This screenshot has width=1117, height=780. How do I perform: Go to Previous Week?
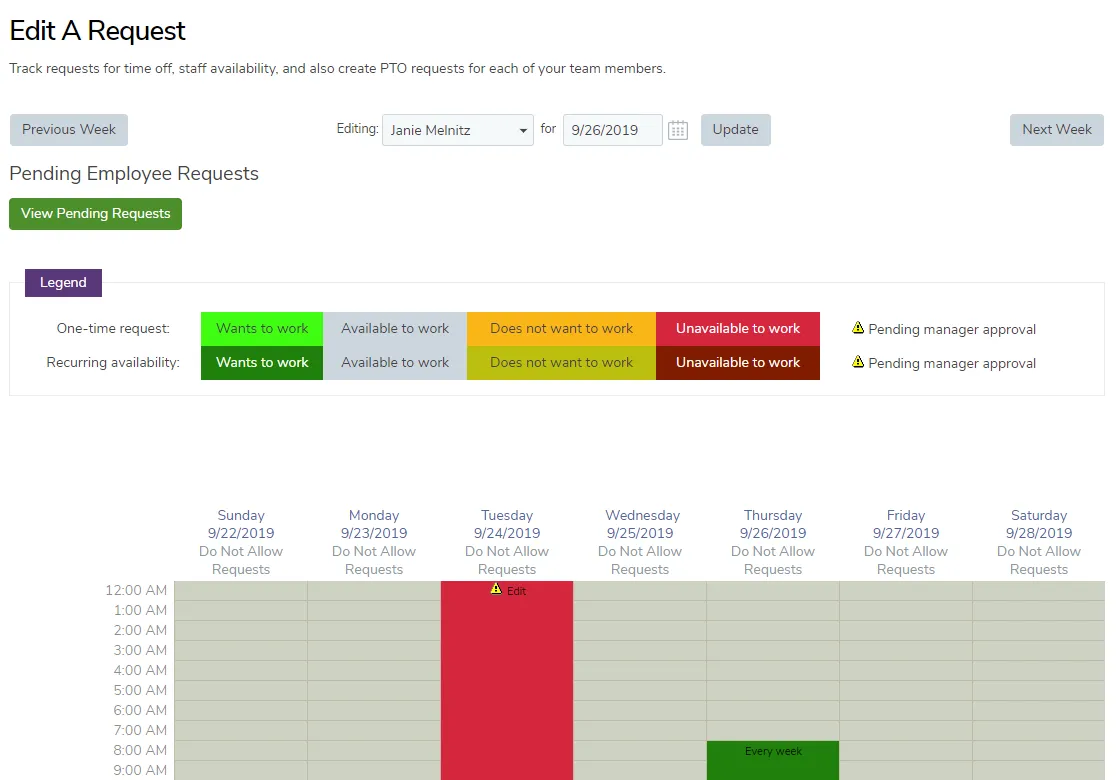[68, 130]
